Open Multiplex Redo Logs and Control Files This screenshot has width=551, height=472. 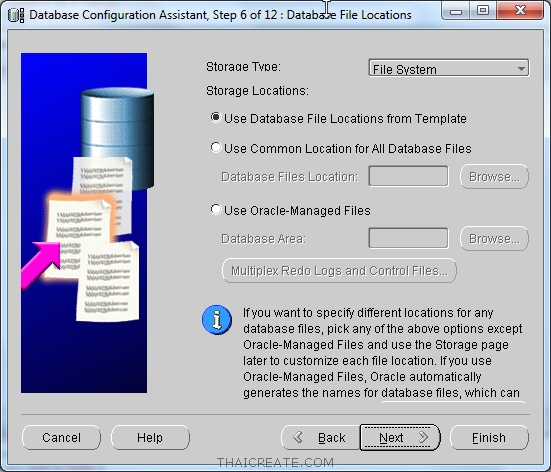pyautogui.click(x=339, y=271)
